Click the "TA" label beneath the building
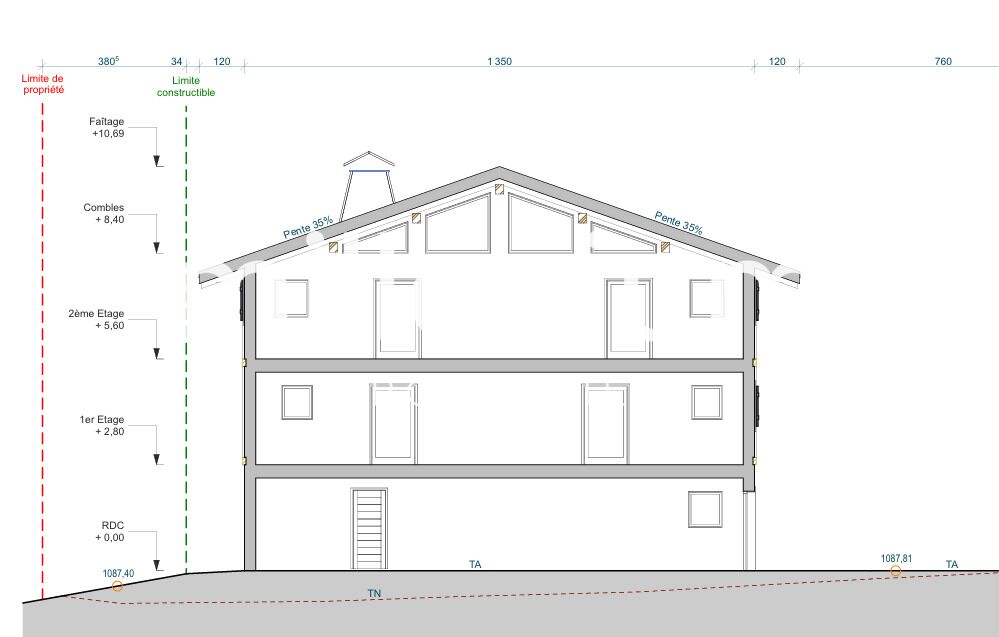Viewport: 999px width, 637px height. coord(475,565)
